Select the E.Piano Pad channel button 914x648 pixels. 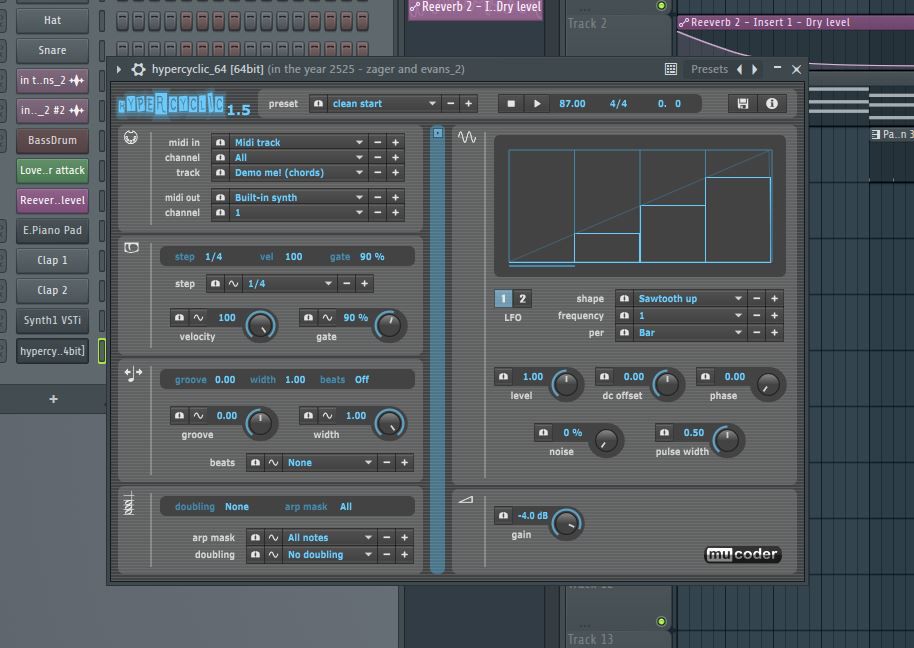[52, 230]
